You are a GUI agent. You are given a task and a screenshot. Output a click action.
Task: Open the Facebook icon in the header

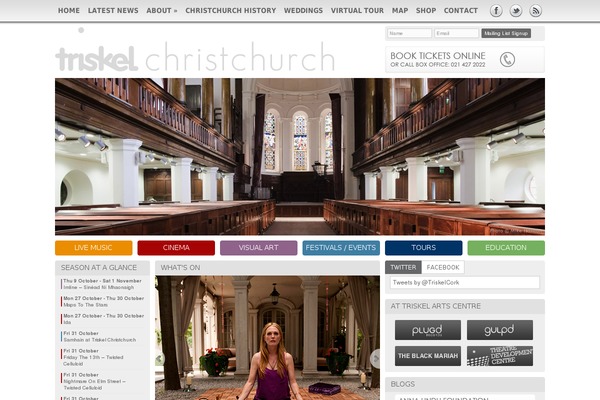click(496, 11)
